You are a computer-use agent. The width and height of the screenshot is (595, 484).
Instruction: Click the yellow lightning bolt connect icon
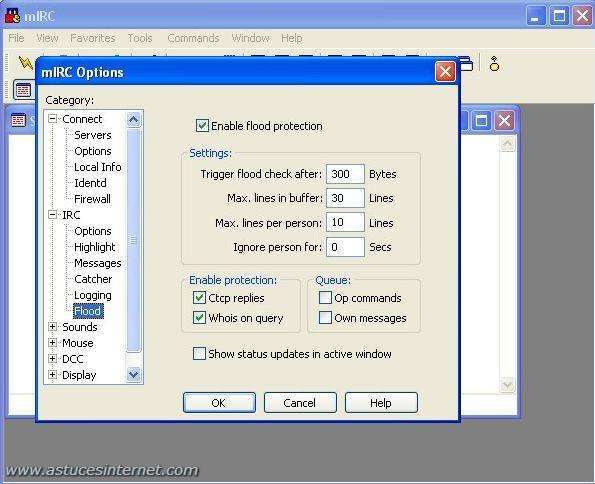[x=25, y=63]
